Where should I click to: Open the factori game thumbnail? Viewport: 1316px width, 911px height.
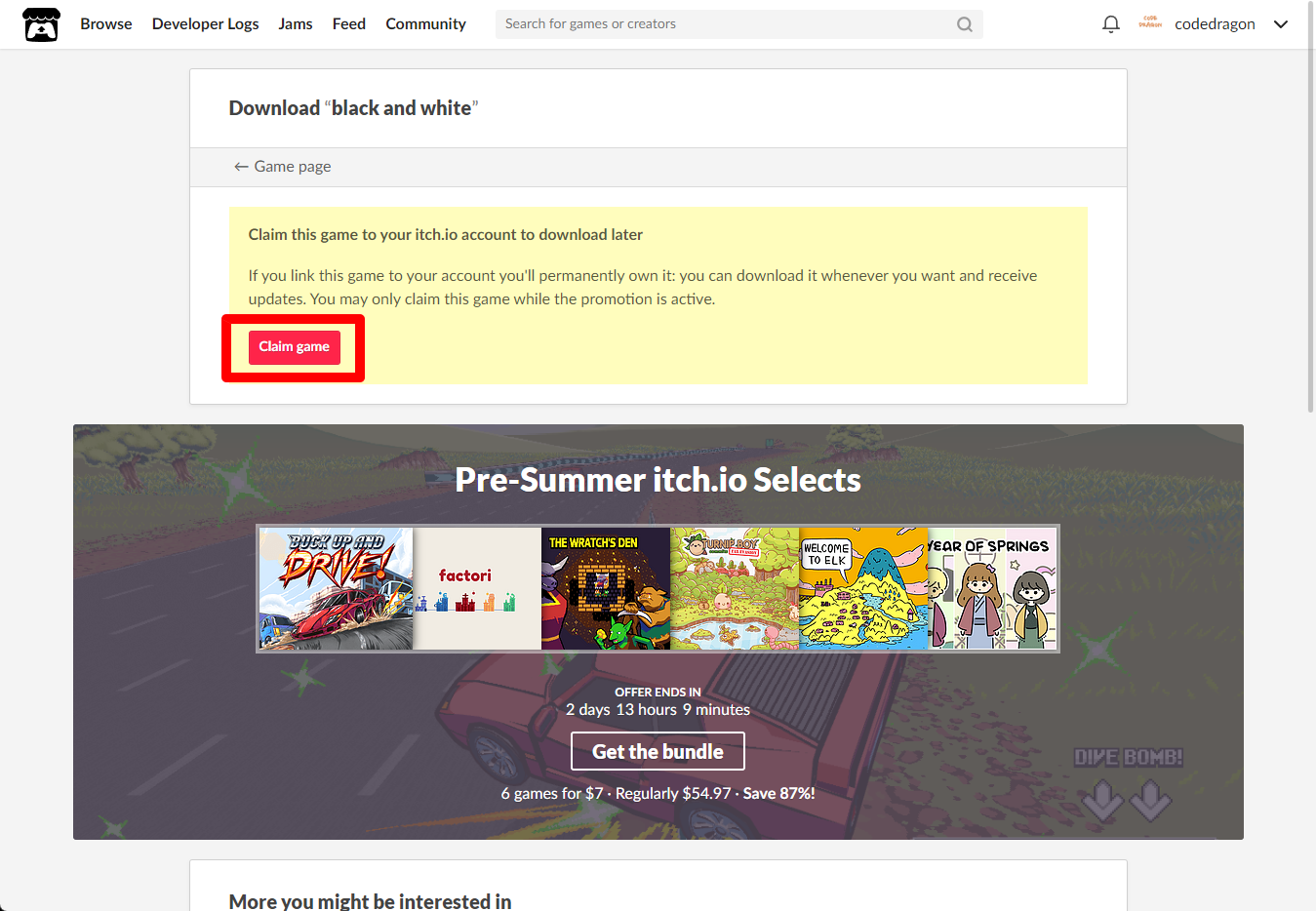pyautogui.click(x=477, y=589)
